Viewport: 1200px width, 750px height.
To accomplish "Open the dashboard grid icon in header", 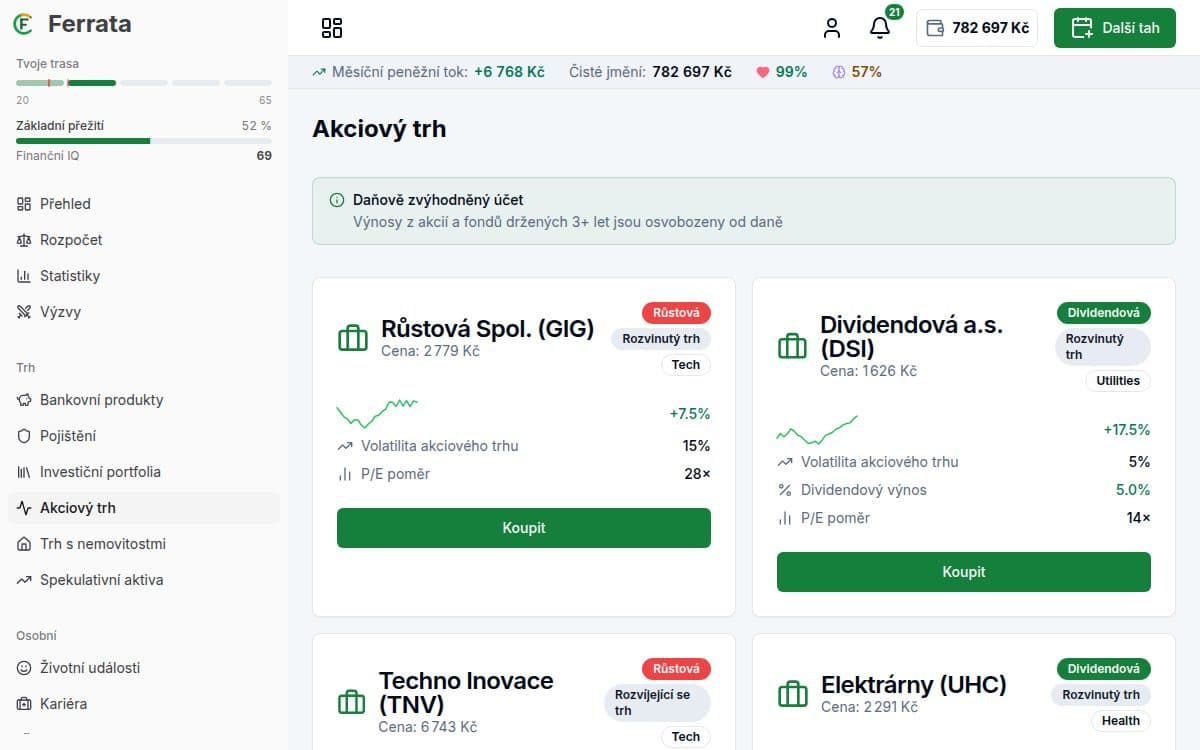I will click(x=332, y=28).
